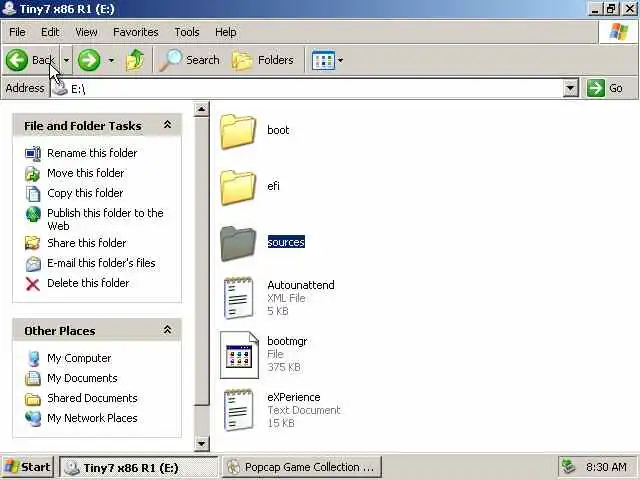640x480 pixels.
Task: Click Move this folder
Action: tap(86, 173)
